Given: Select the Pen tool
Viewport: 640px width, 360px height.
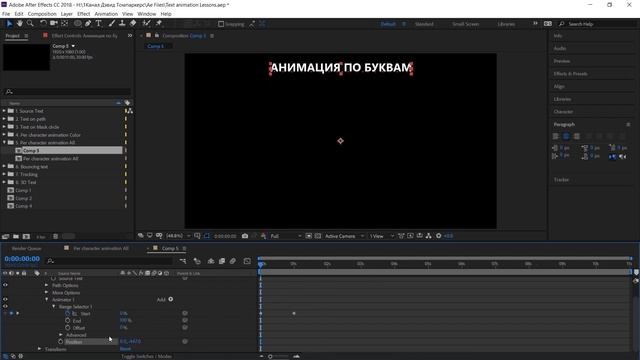Looking at the screenshot, I should coord(88,24).
